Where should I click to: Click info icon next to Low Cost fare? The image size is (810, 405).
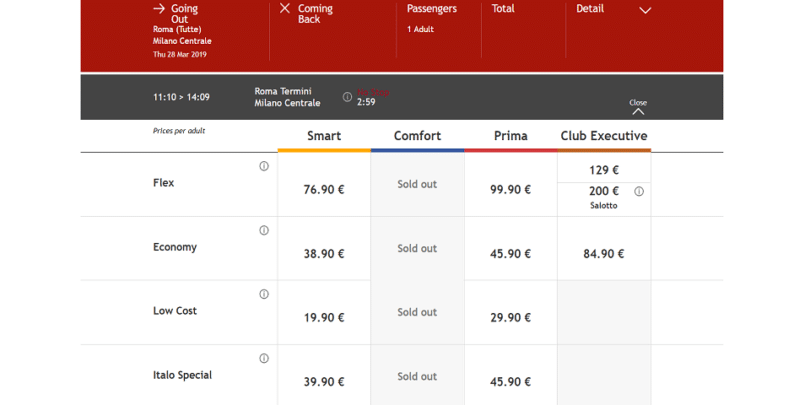(x=264, y=294)
